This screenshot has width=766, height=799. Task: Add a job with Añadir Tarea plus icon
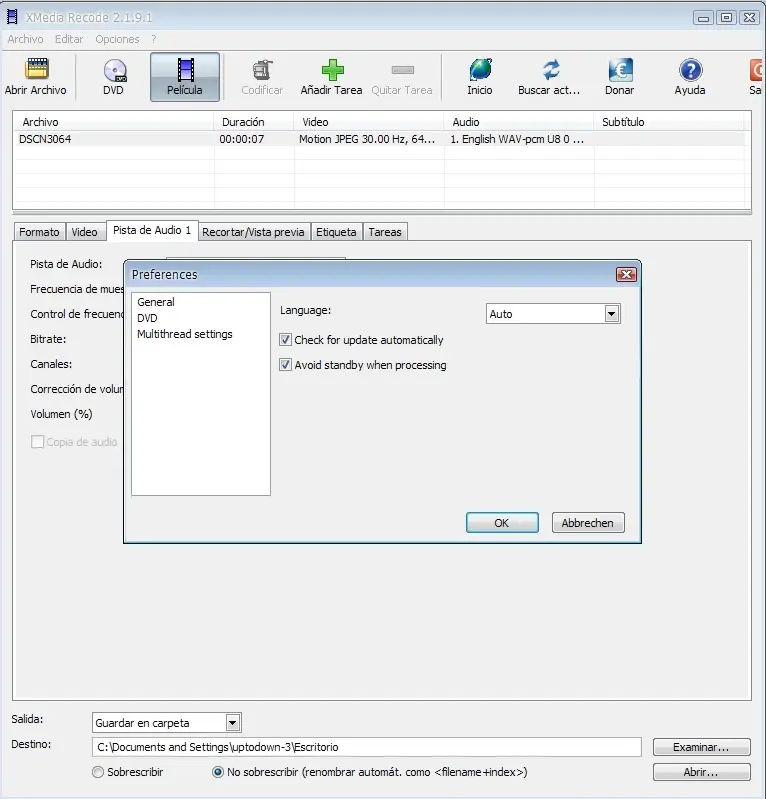[332, 76]
